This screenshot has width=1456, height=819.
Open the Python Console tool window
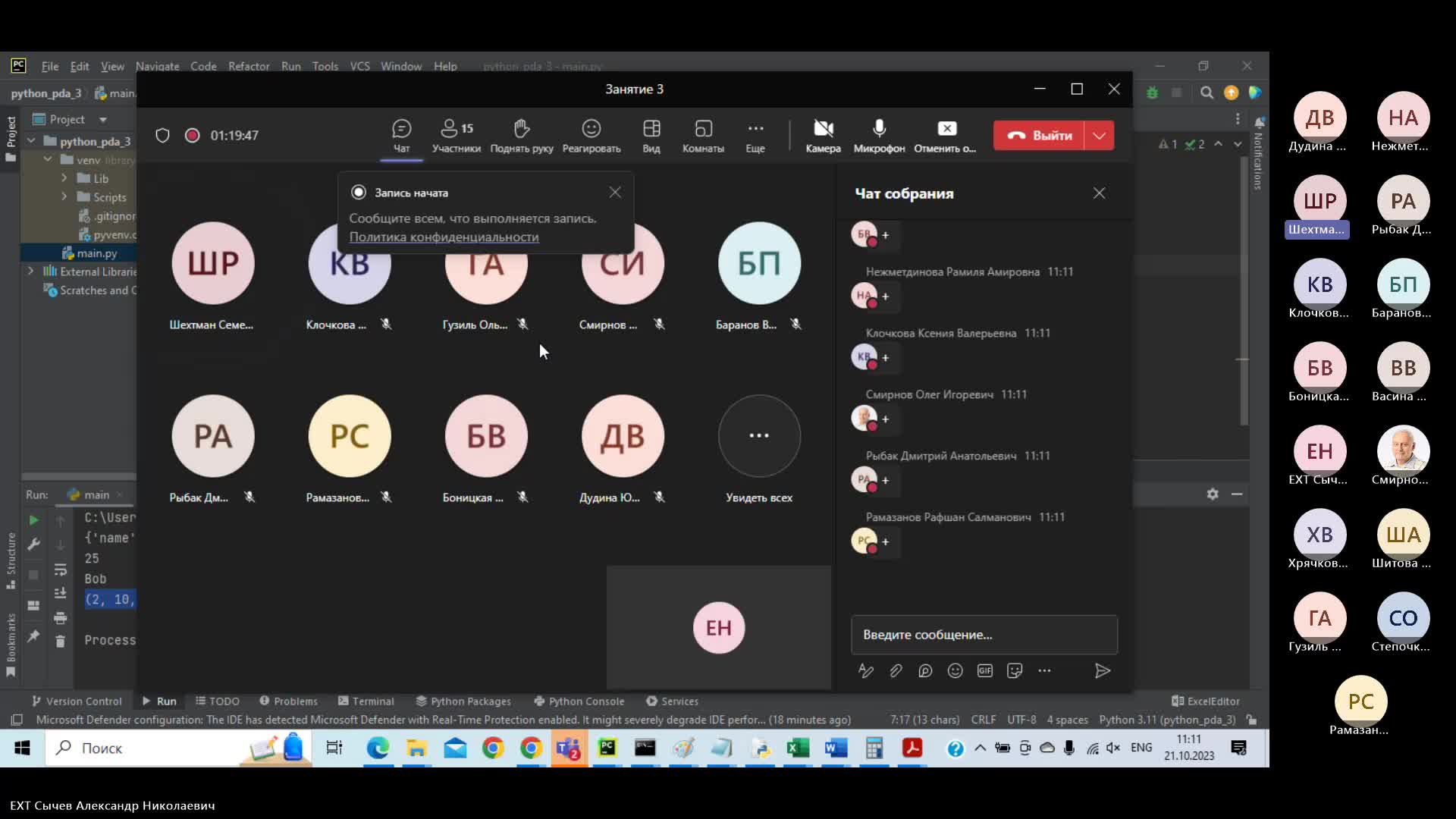tap(579, 701)
